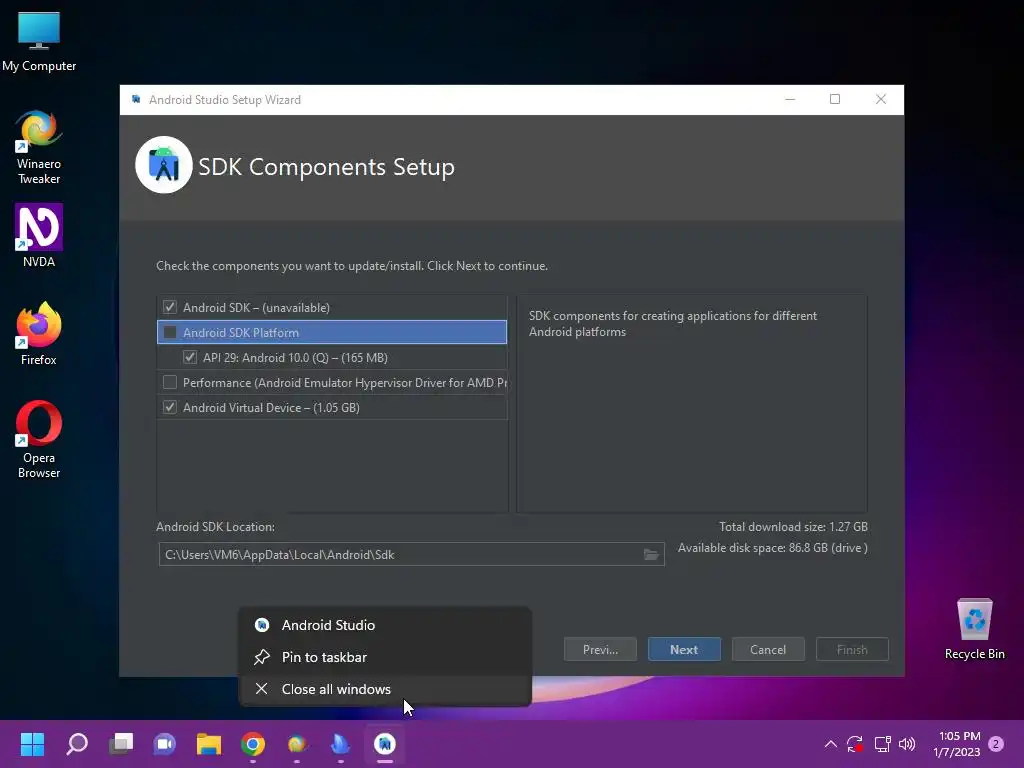Minimize the Setup Wizard window
The image size is (1024, 768).
790,99
